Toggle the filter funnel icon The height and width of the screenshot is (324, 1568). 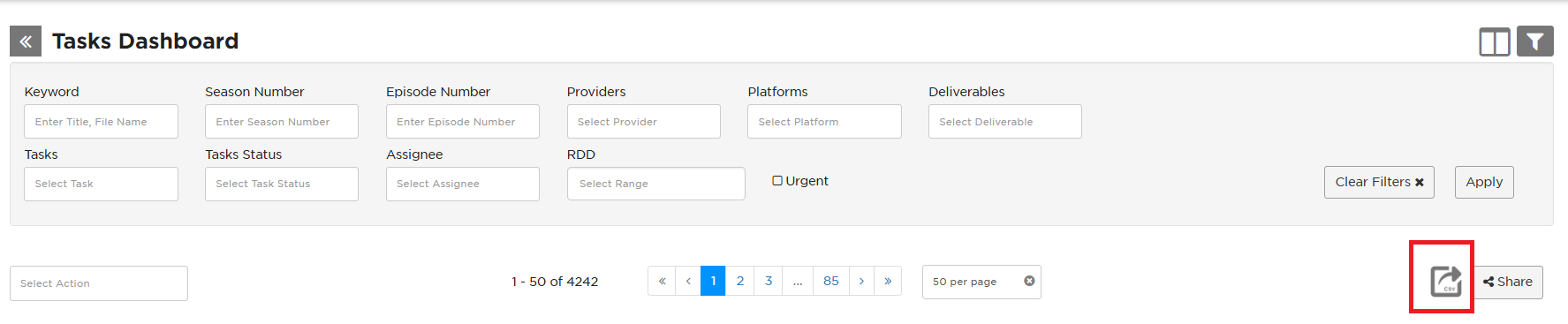point(1535,41)
